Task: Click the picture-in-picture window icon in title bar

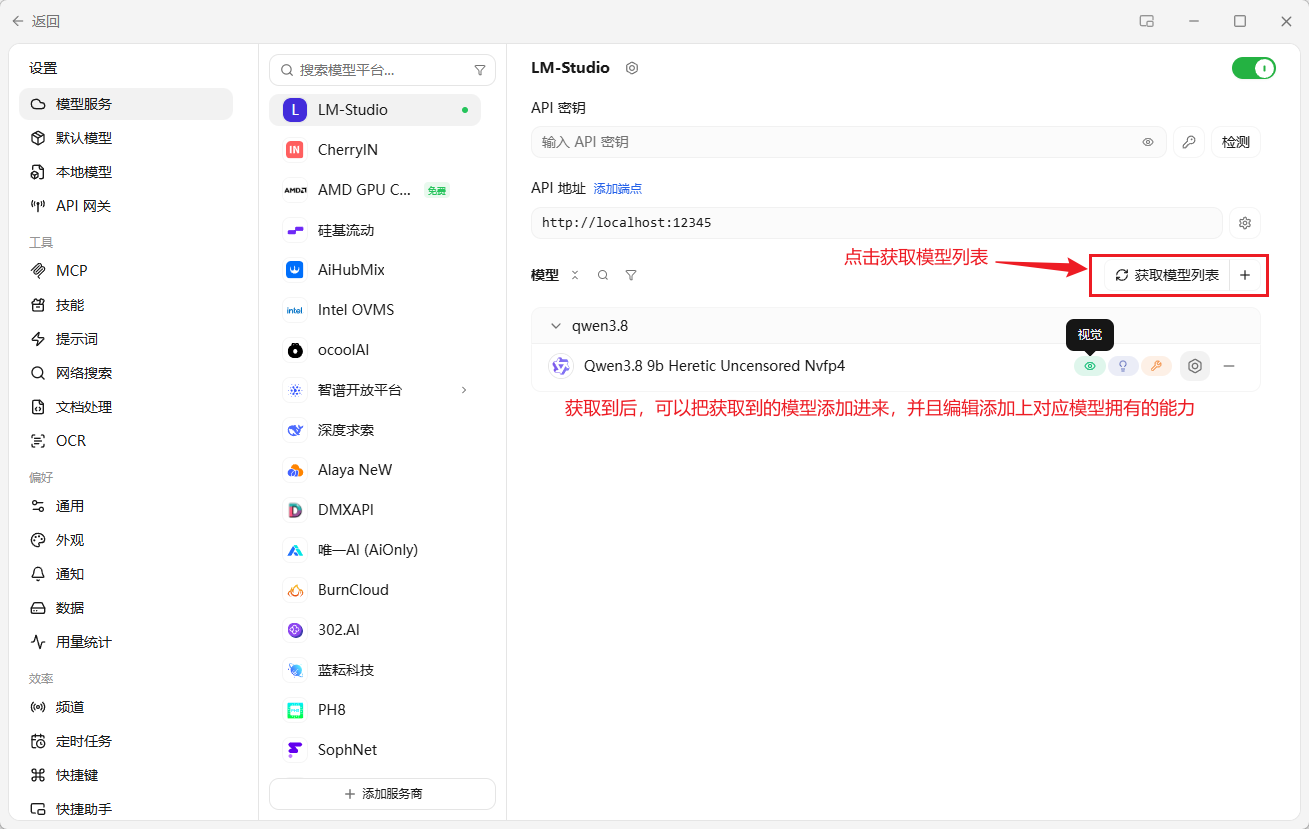Action: [x=1147, y=21]
